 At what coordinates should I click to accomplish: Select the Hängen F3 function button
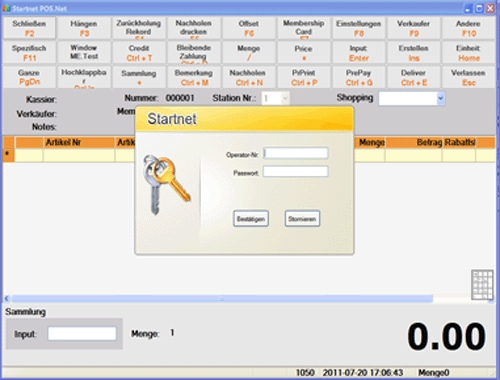[84, 28]
